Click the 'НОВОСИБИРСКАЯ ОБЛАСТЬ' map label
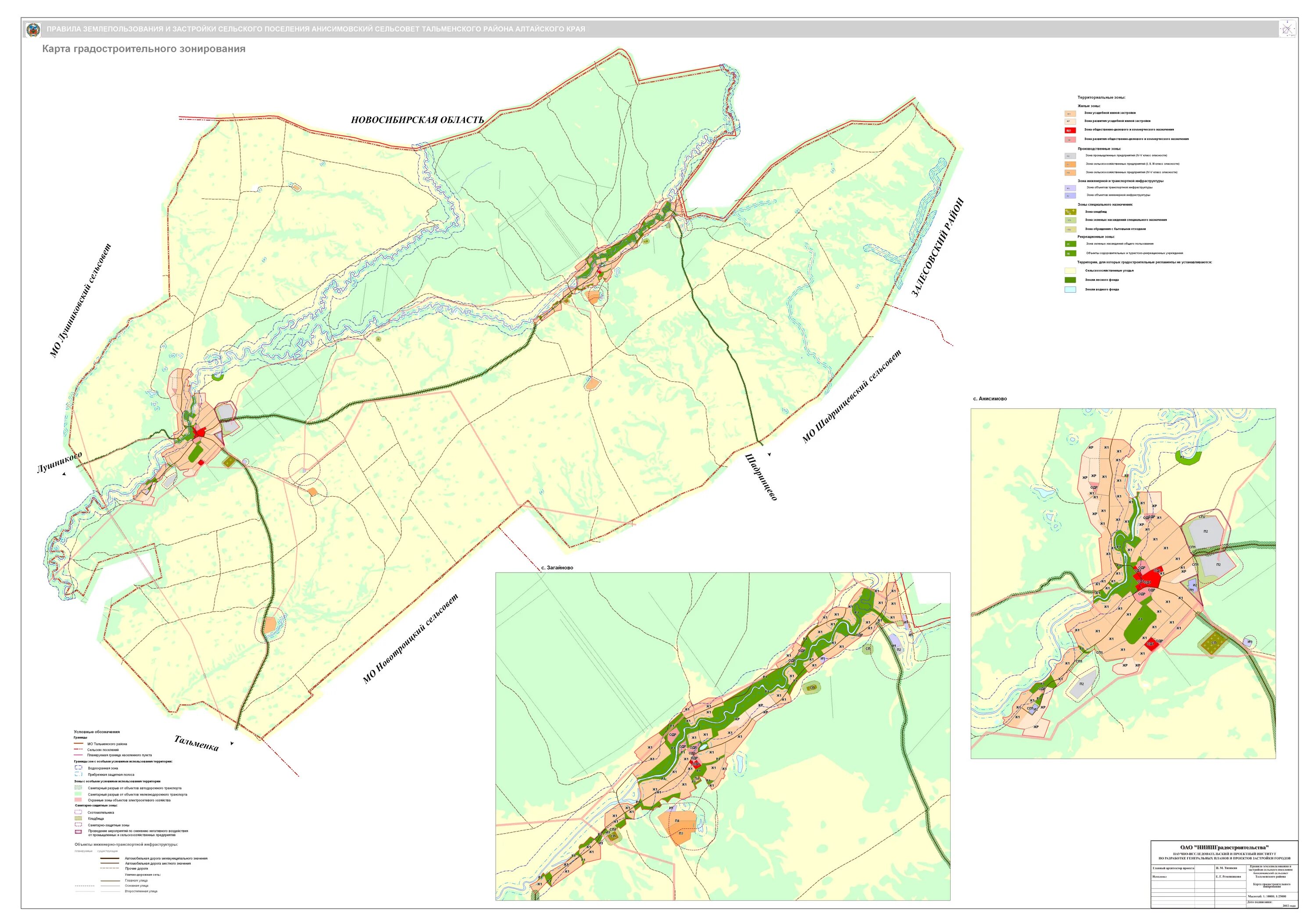 click(418, 120)
